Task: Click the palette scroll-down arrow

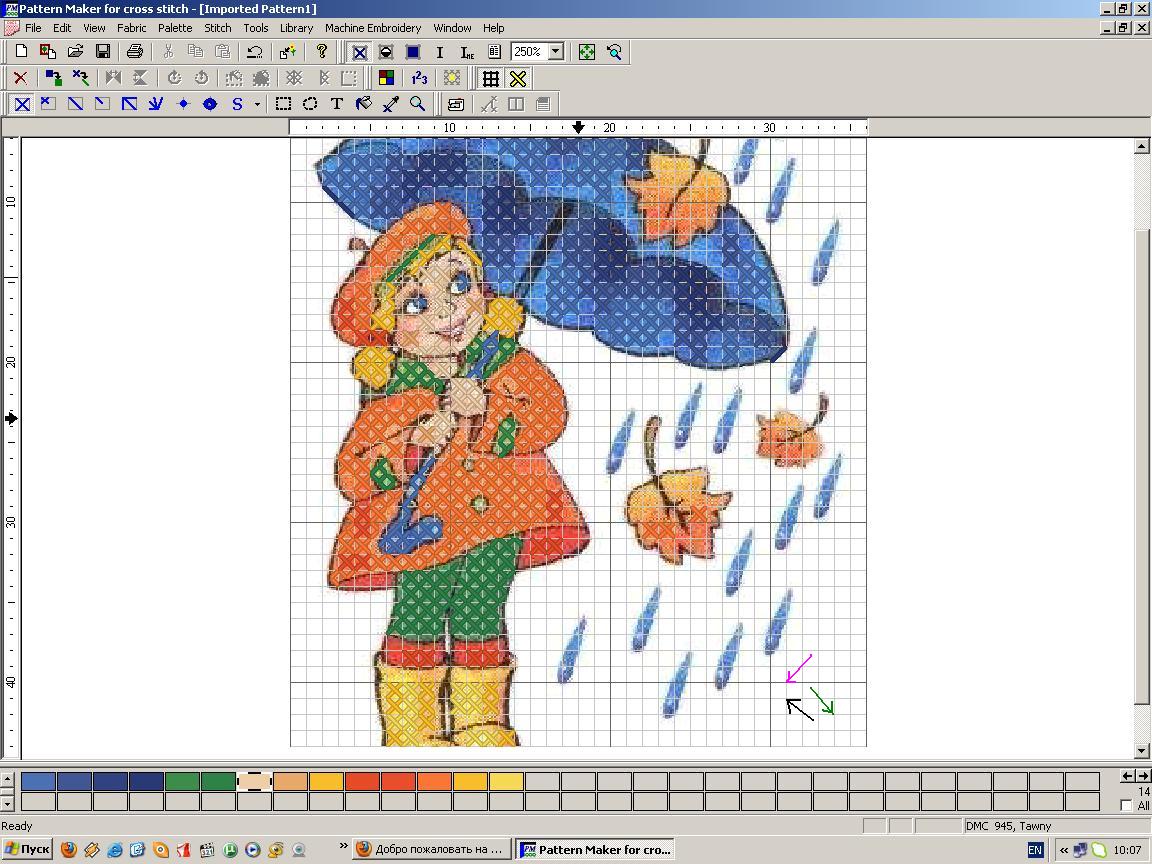Action: point(7,802)
